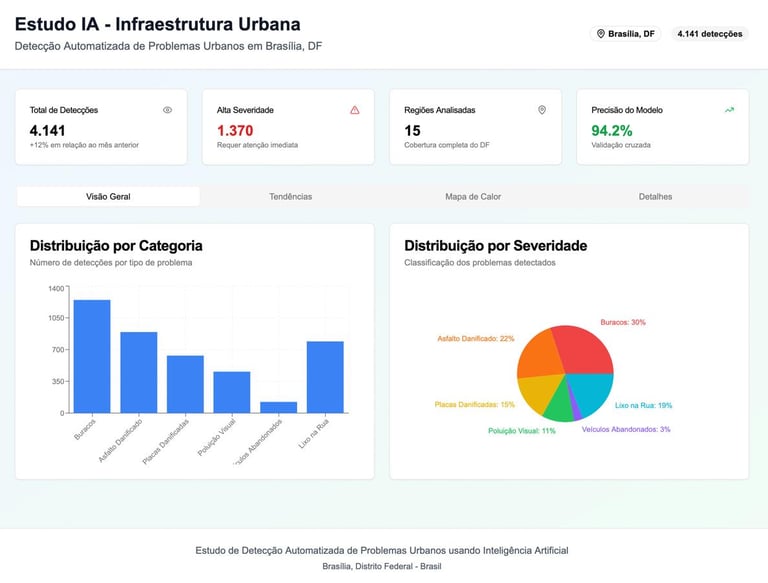Click the cyan Lixo na Rua pie slice
Screen dimensions: 768x583
(590, 392)
